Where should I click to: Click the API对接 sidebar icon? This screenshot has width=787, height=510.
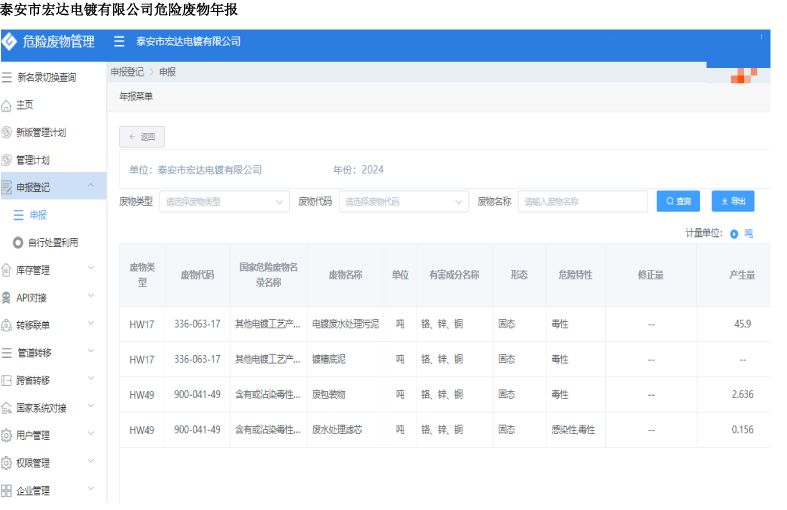[7, 298]
